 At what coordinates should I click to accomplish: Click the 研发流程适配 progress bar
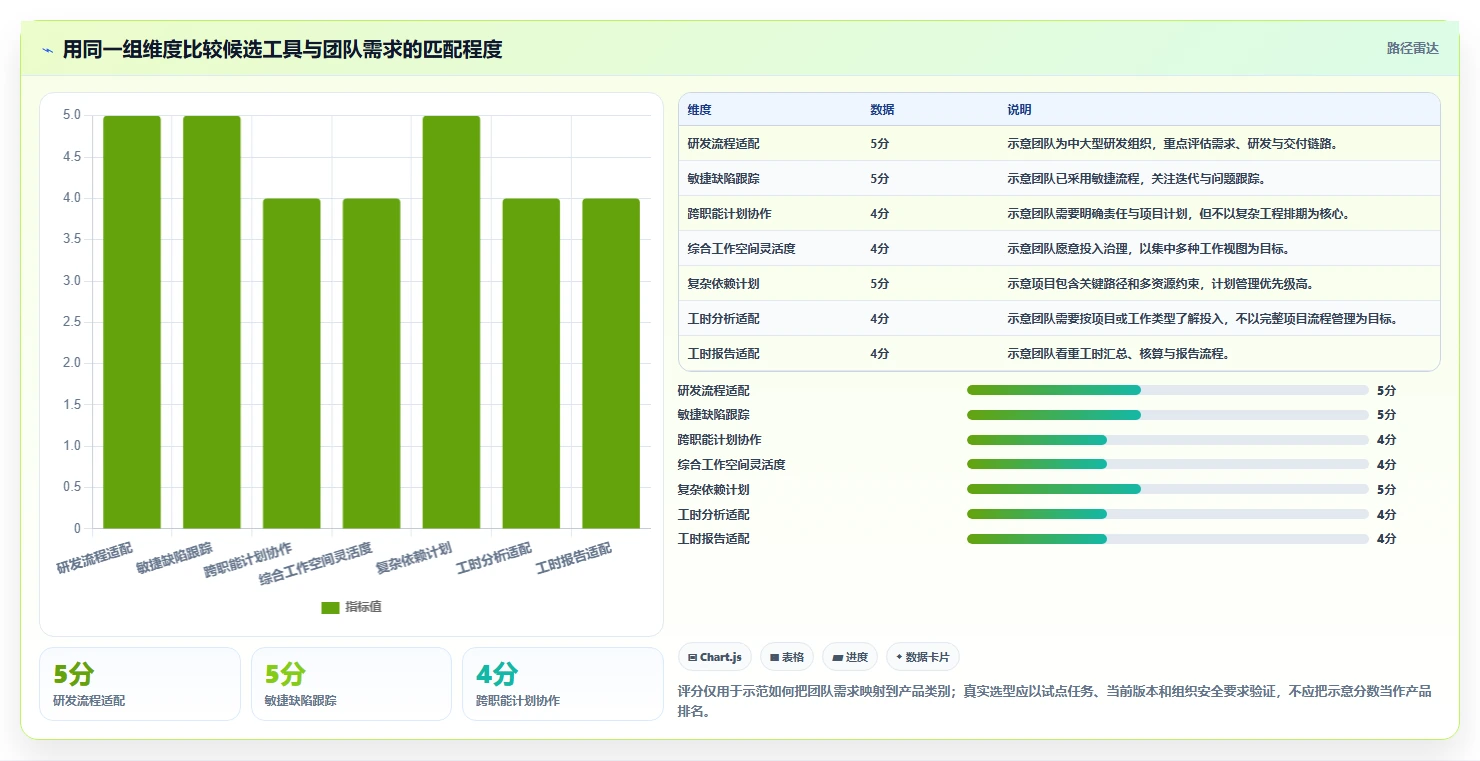pos(1167,390)
